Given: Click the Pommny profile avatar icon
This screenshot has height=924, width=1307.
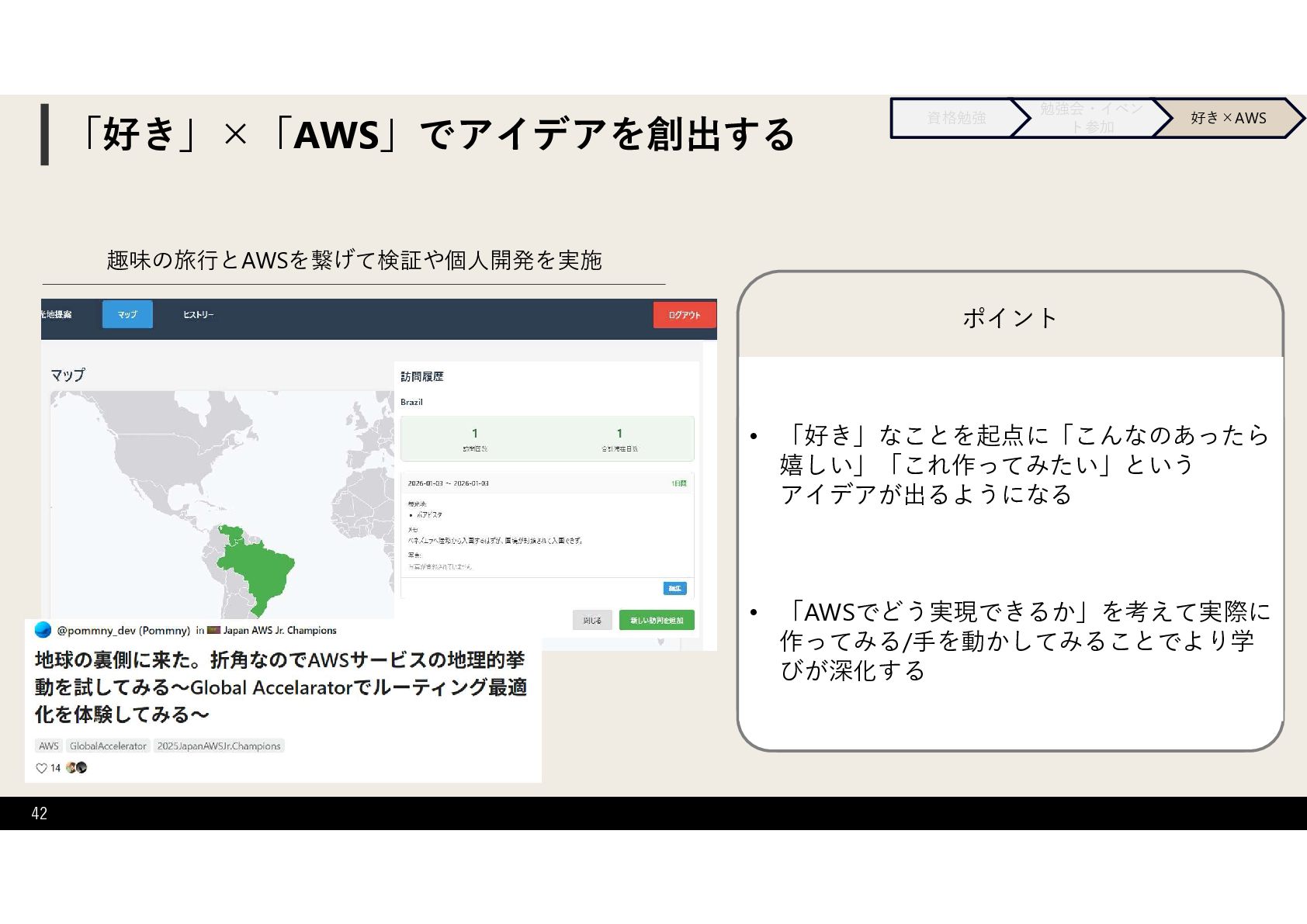Looking at the screenshot, I should (43, 630).
